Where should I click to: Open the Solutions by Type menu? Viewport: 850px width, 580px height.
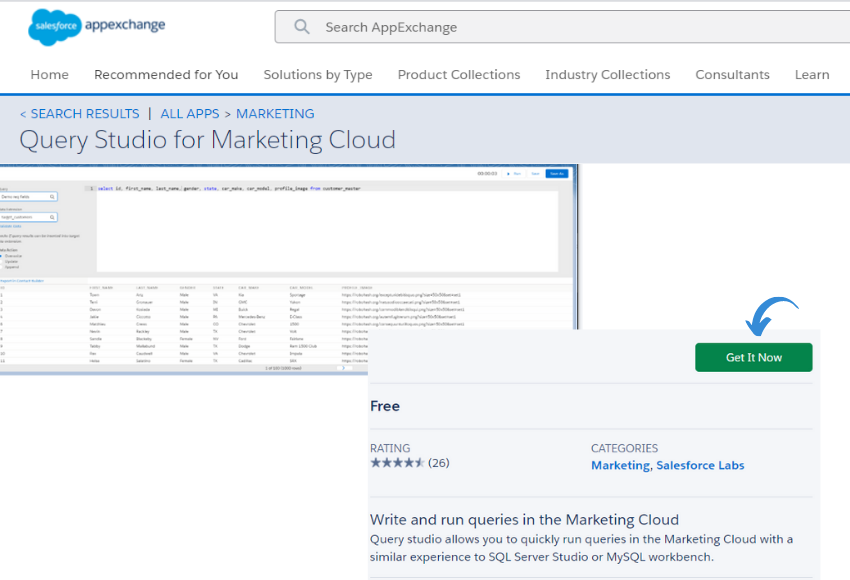[318, 75]
